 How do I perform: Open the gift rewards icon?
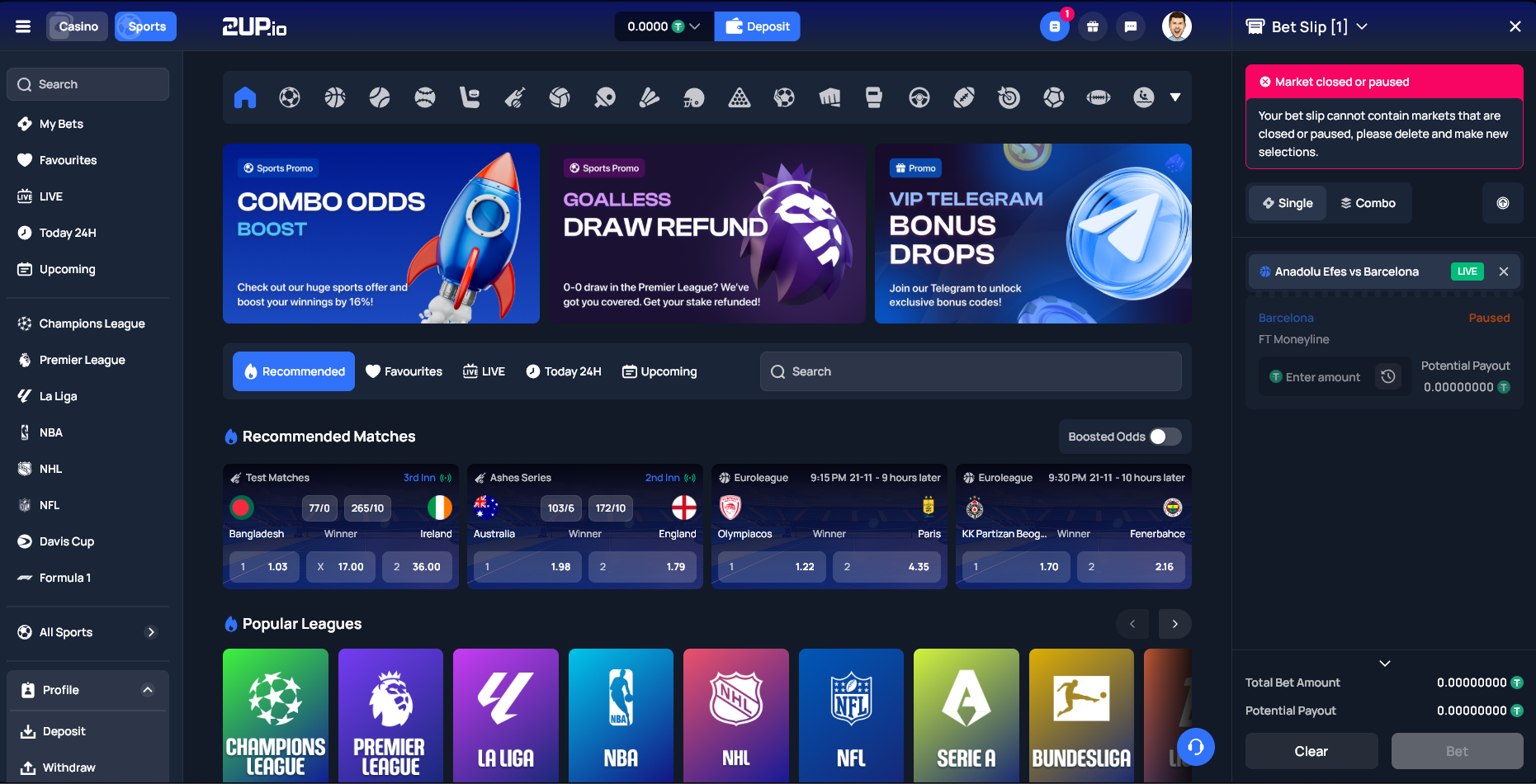1093,26
